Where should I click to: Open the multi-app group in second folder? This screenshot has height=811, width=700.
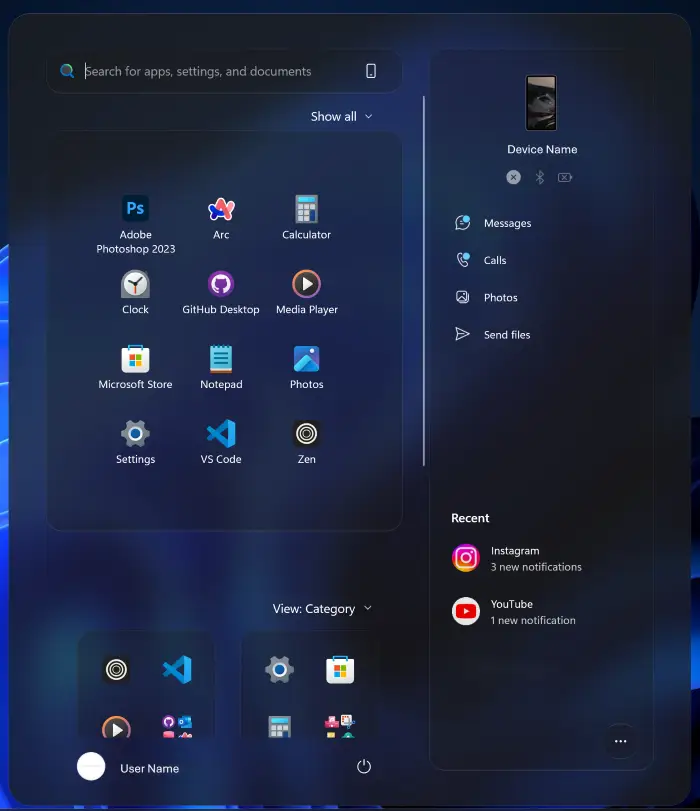[340, 727]
